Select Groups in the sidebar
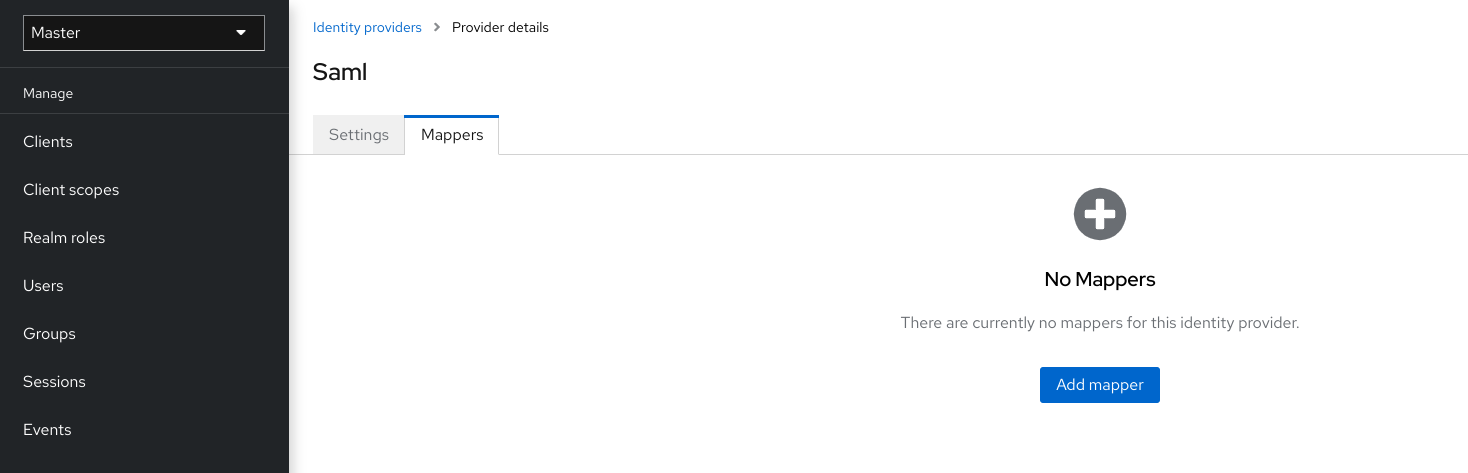This screenshot has width=1468, height=473. (49, 334)
